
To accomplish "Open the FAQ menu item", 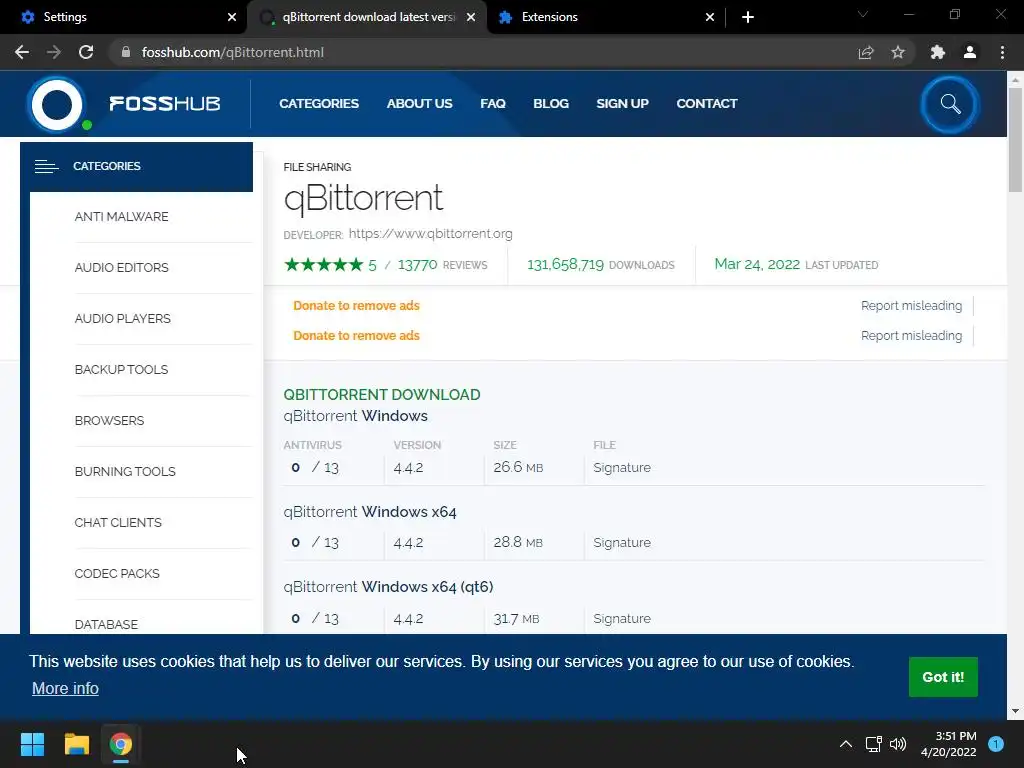I will [x=493, y=104].
